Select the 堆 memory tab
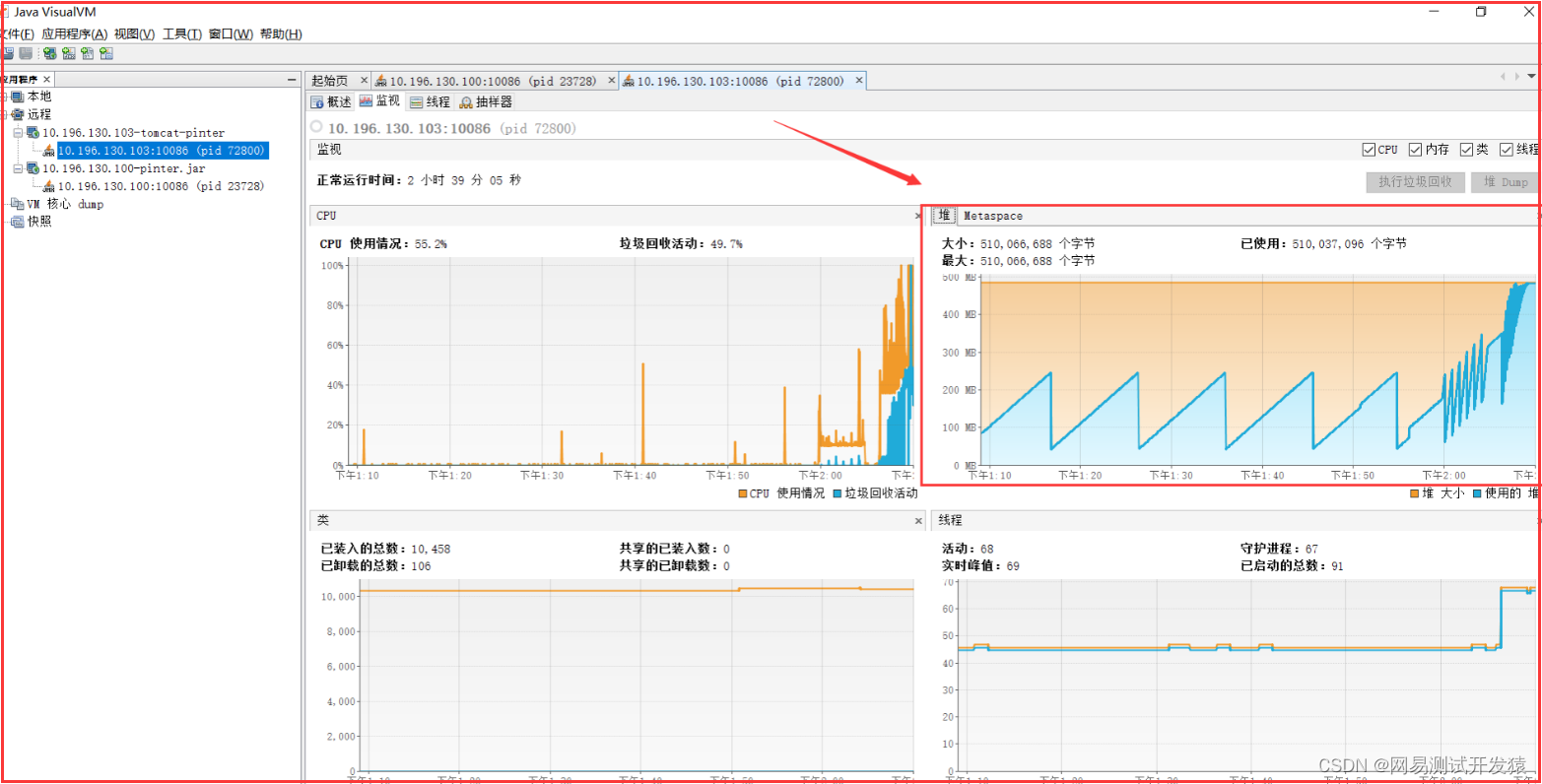This screenshot has height=784, width=1542. [x=944, y=216]
